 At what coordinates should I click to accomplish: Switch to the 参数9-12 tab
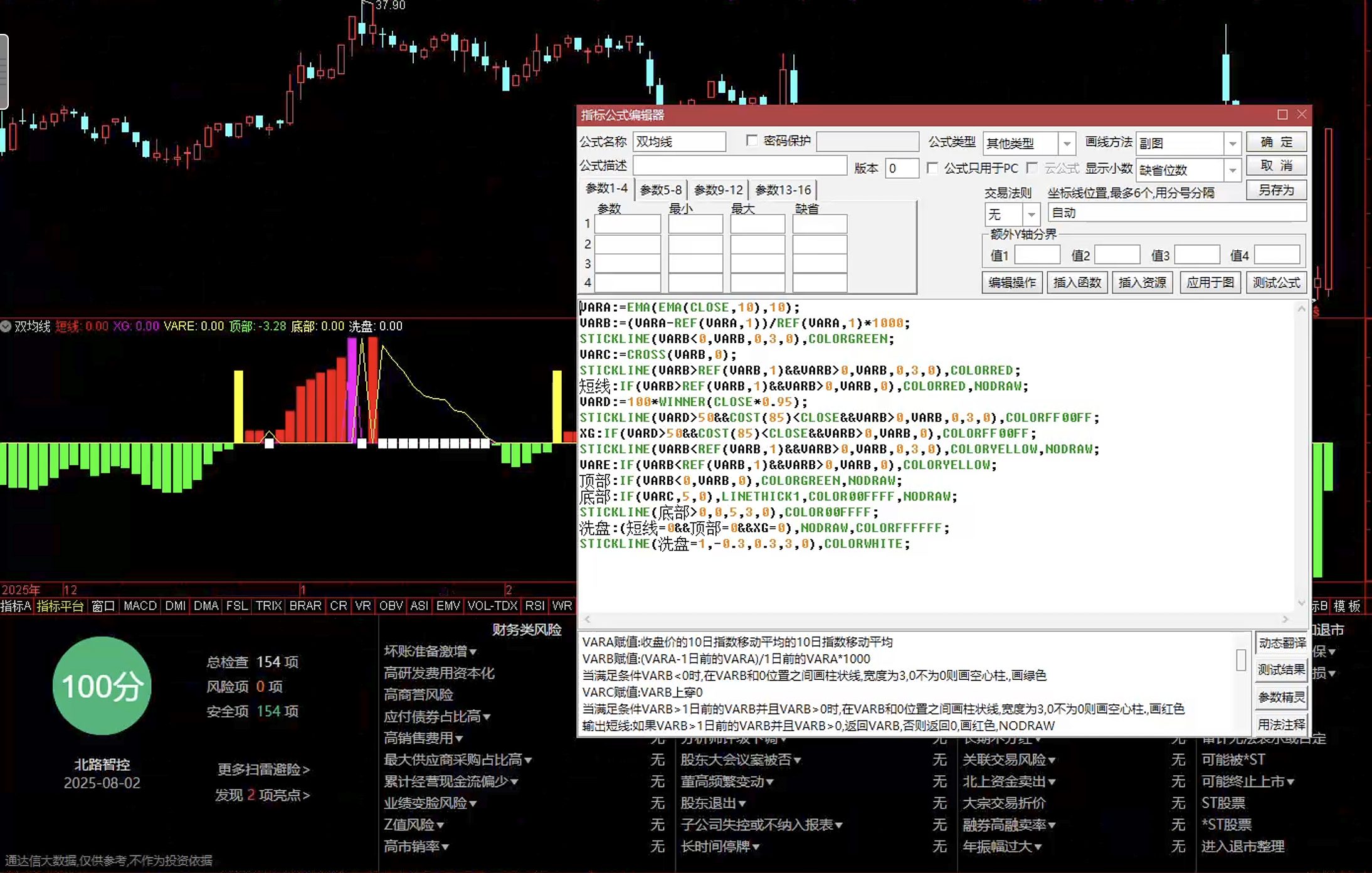[x=719, y=190]
